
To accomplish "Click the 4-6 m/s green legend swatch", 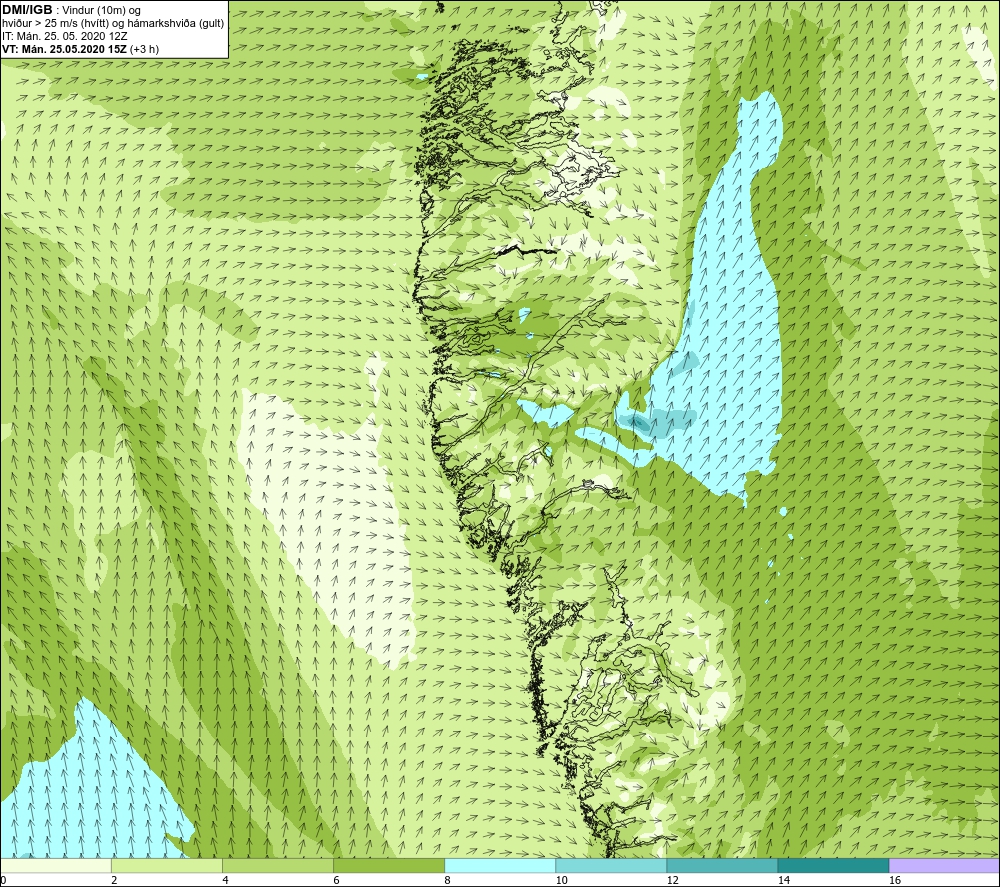I will click(x=277, y=865).
